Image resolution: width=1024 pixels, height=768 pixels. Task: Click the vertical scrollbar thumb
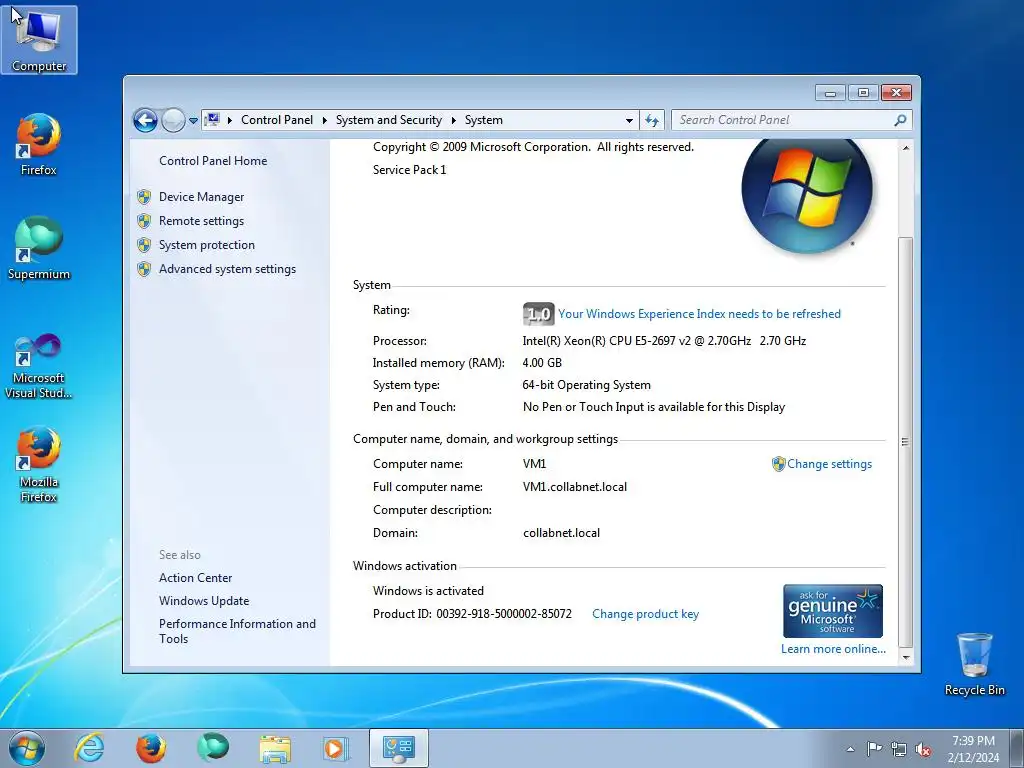tap(906, 441)
